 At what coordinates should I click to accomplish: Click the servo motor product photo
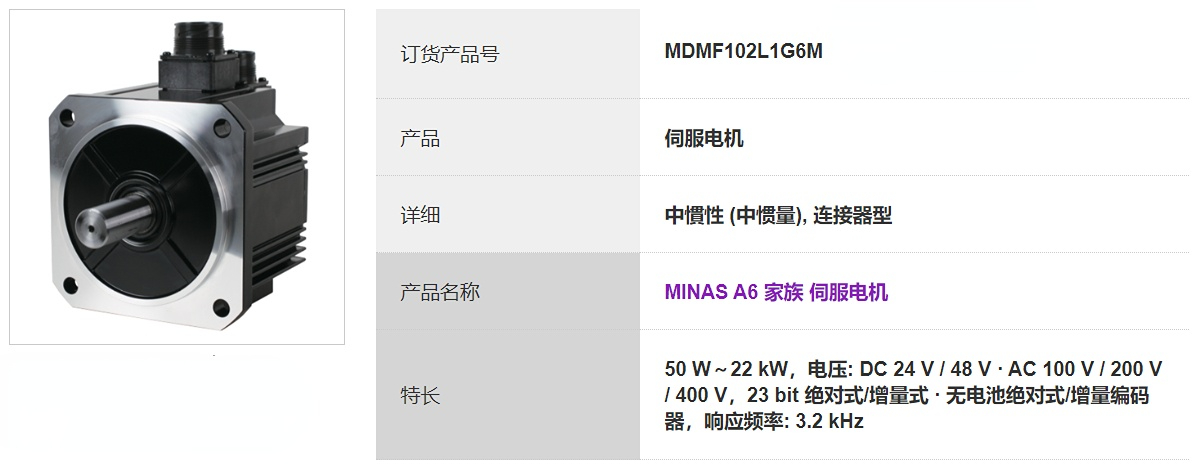pyautogui.click(x=176, y=180)
